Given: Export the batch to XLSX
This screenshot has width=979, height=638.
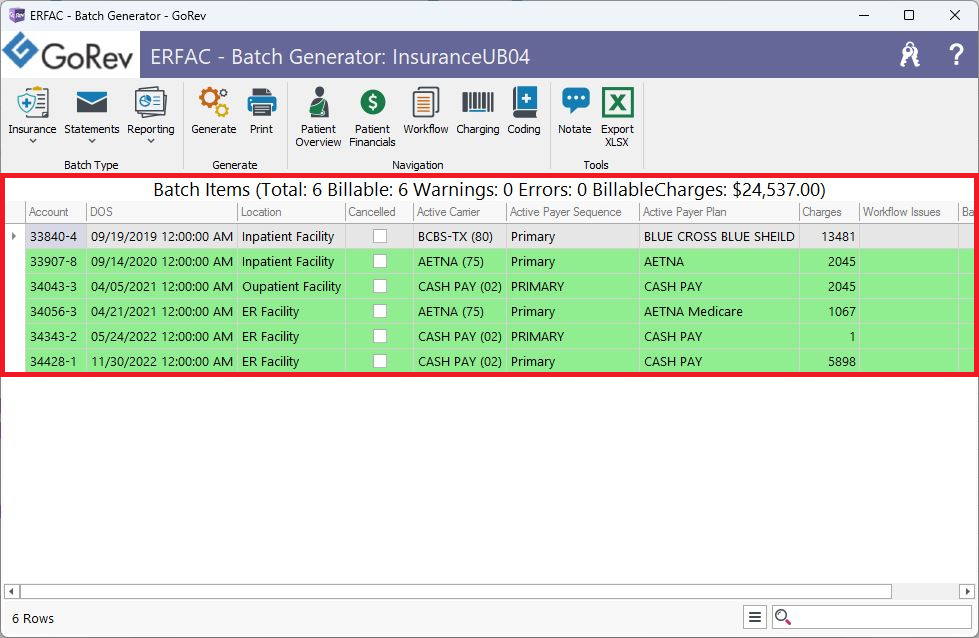Looking at the screenshot, I should [x=617, y=117].
